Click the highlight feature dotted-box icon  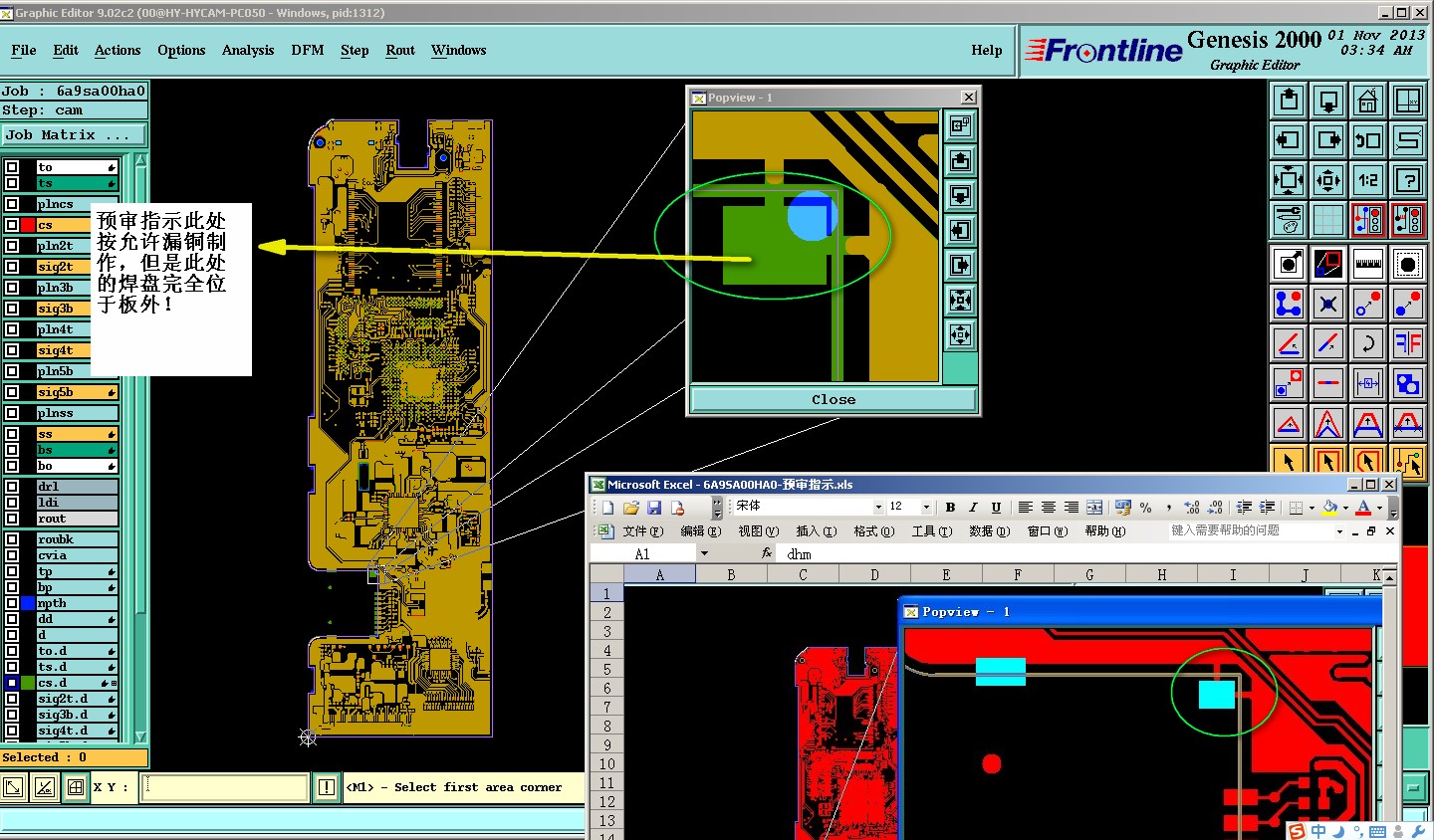(x=1408, y=264)
